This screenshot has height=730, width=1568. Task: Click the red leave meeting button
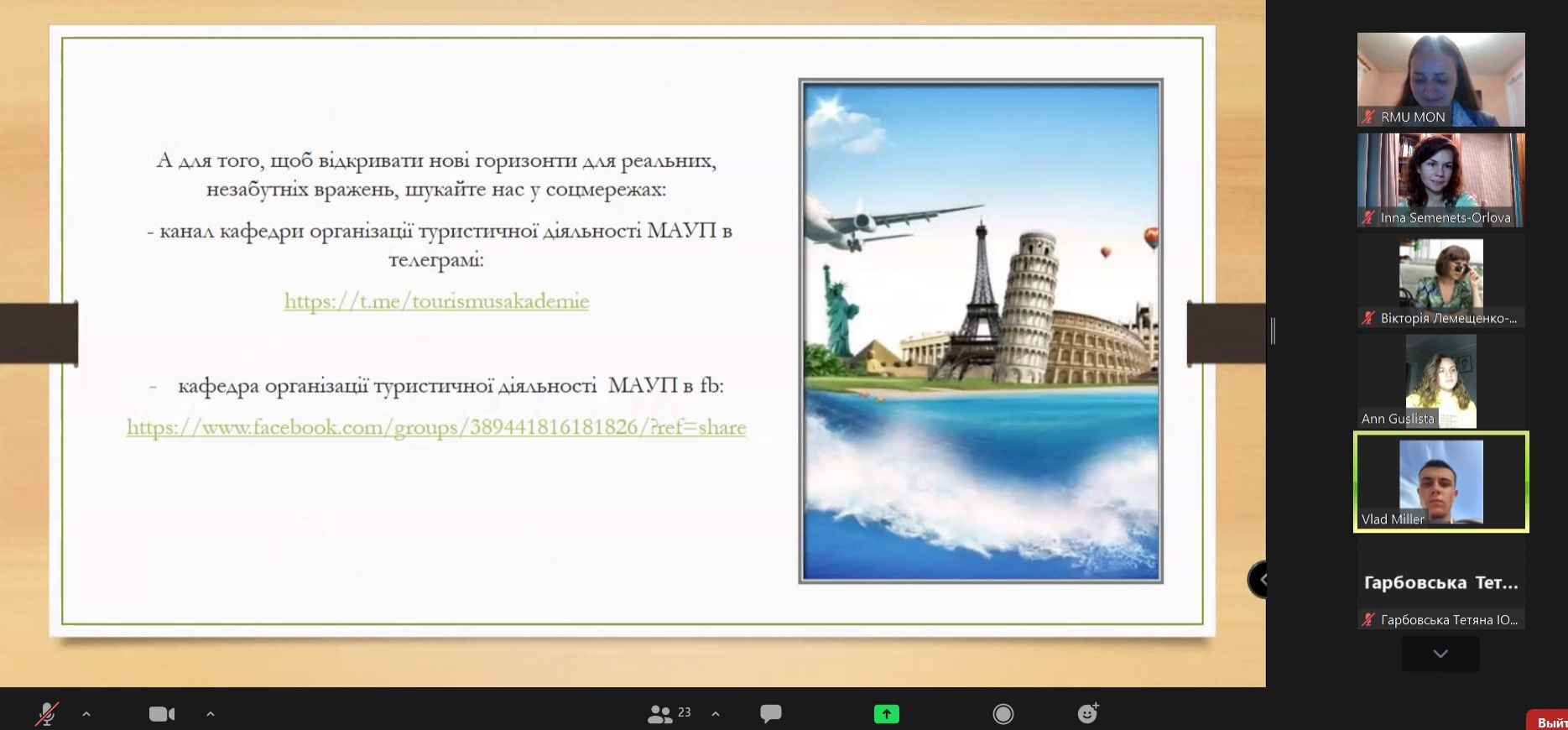point(1547,721)
